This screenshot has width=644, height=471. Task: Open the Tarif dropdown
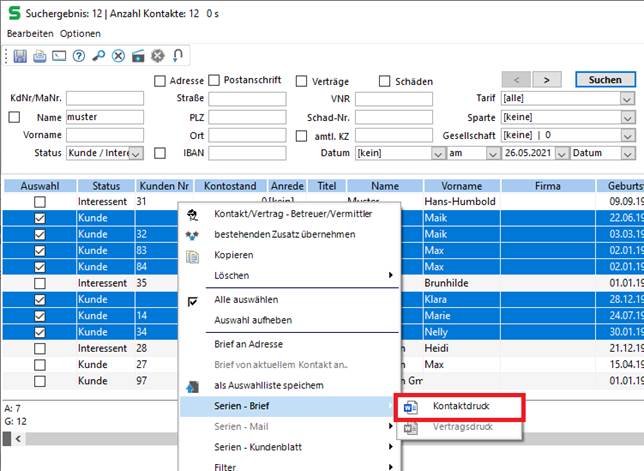click(x=627, y=99)
